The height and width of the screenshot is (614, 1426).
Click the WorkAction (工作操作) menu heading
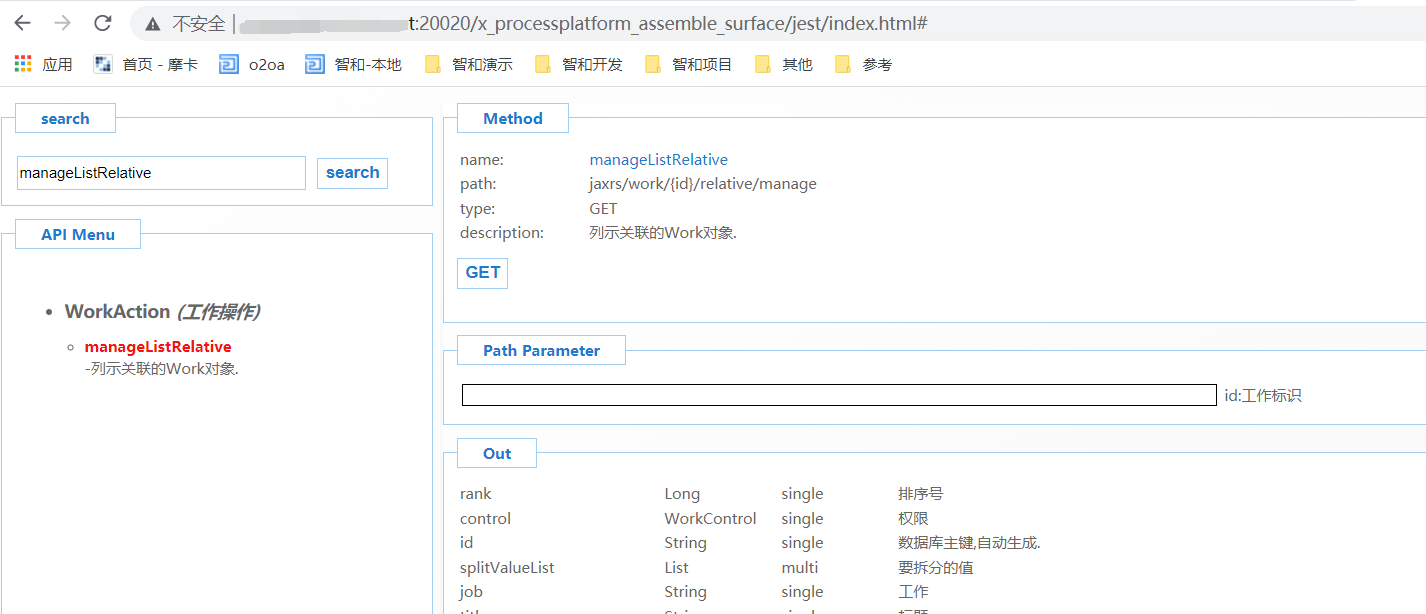point(162,312)
